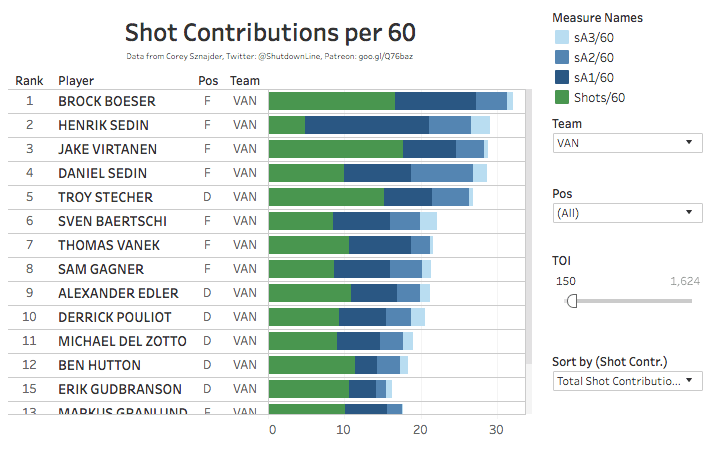The height and width of the screenshot is (453, 713).
Task: Expand the Pos filter dropdown
Action: click(x=628, y=212)
